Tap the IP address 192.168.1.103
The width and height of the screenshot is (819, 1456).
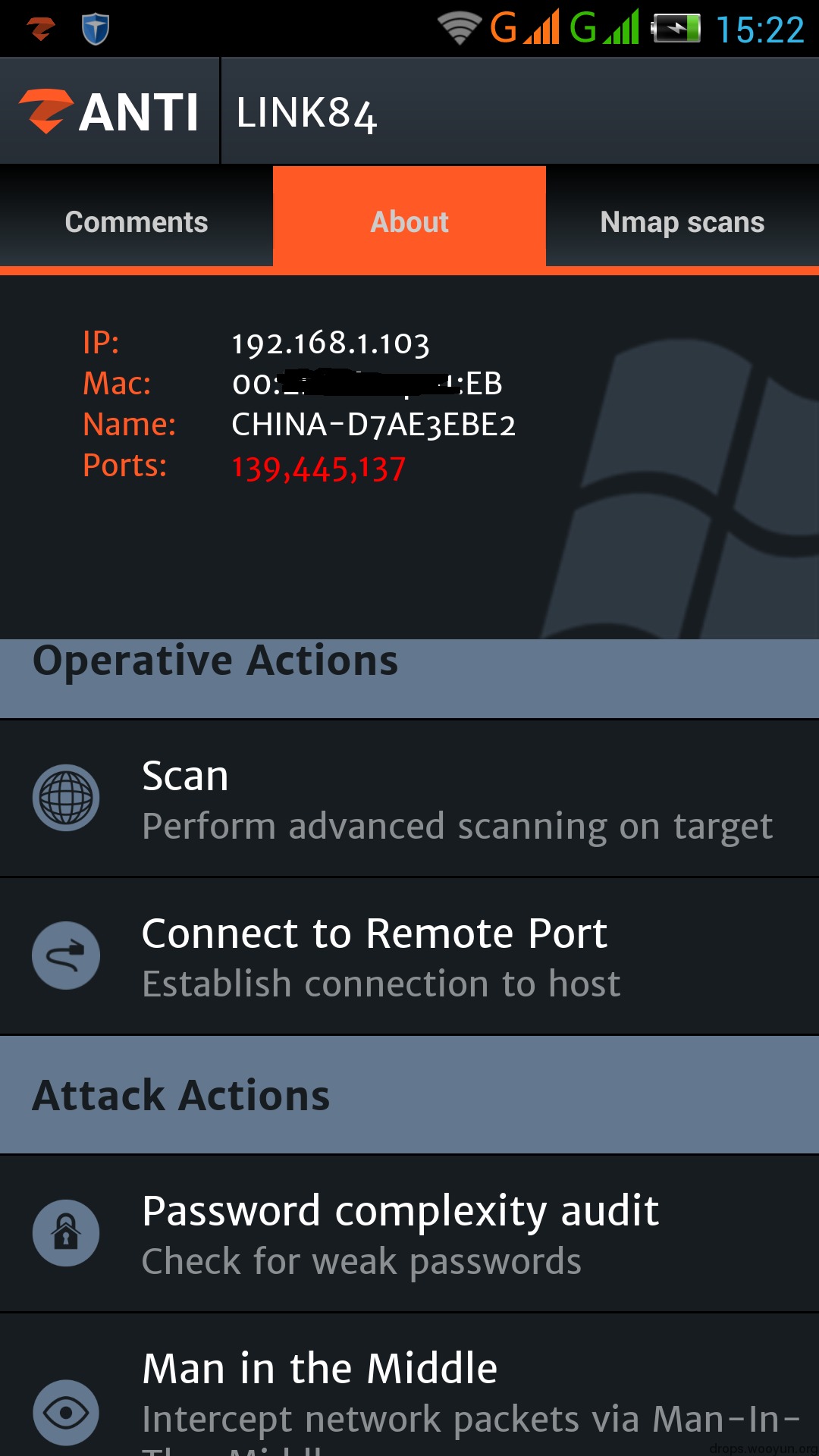click(x=331, y=344)
